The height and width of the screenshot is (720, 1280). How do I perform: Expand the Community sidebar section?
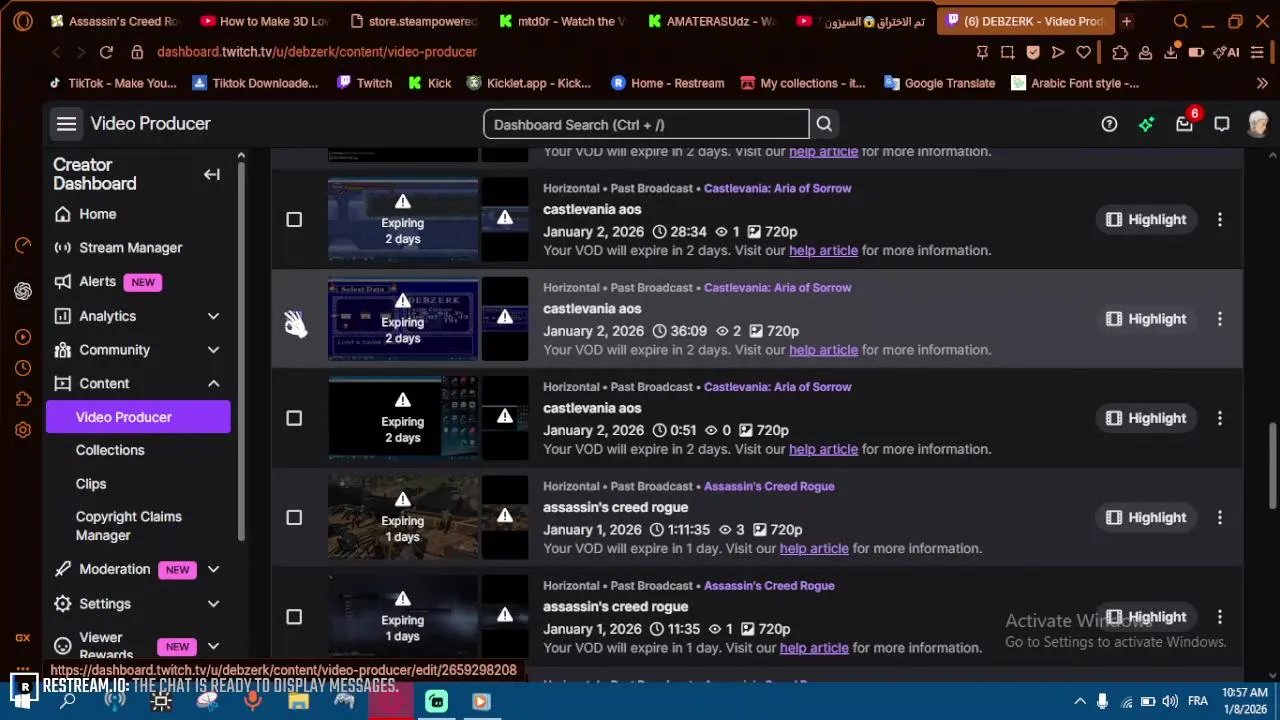(213, 350)
